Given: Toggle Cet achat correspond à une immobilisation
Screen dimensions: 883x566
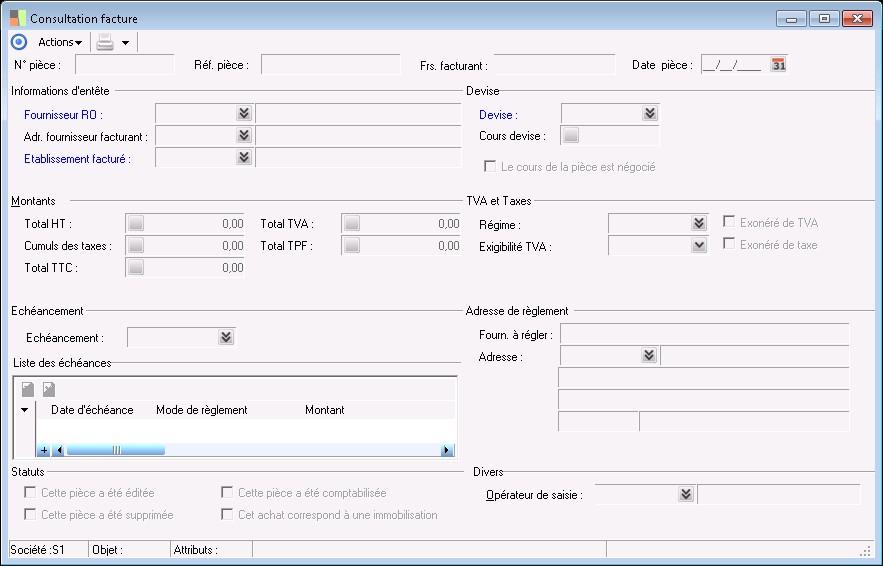Looking at the screenshot, I should [x=227, y=514].
